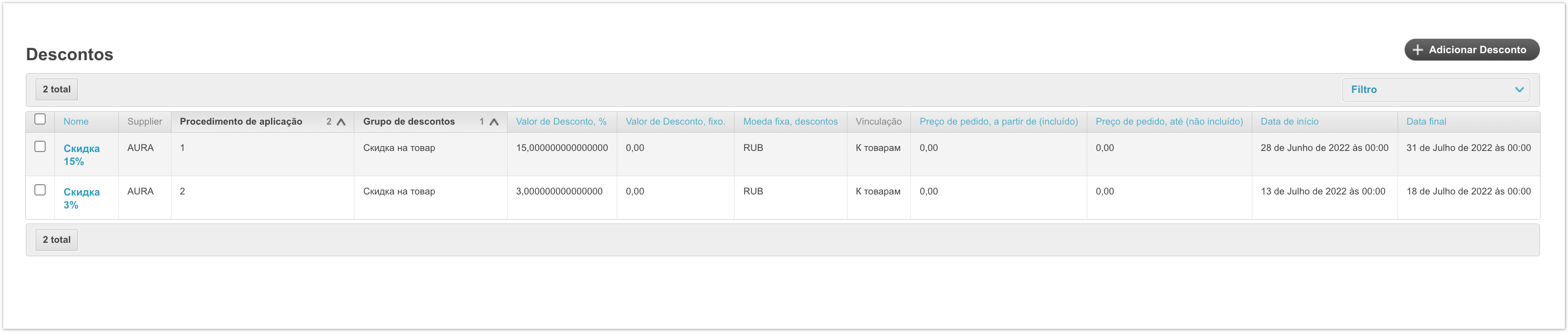
Task: Sort by Data final column
Action: [x=1426, y=121]
